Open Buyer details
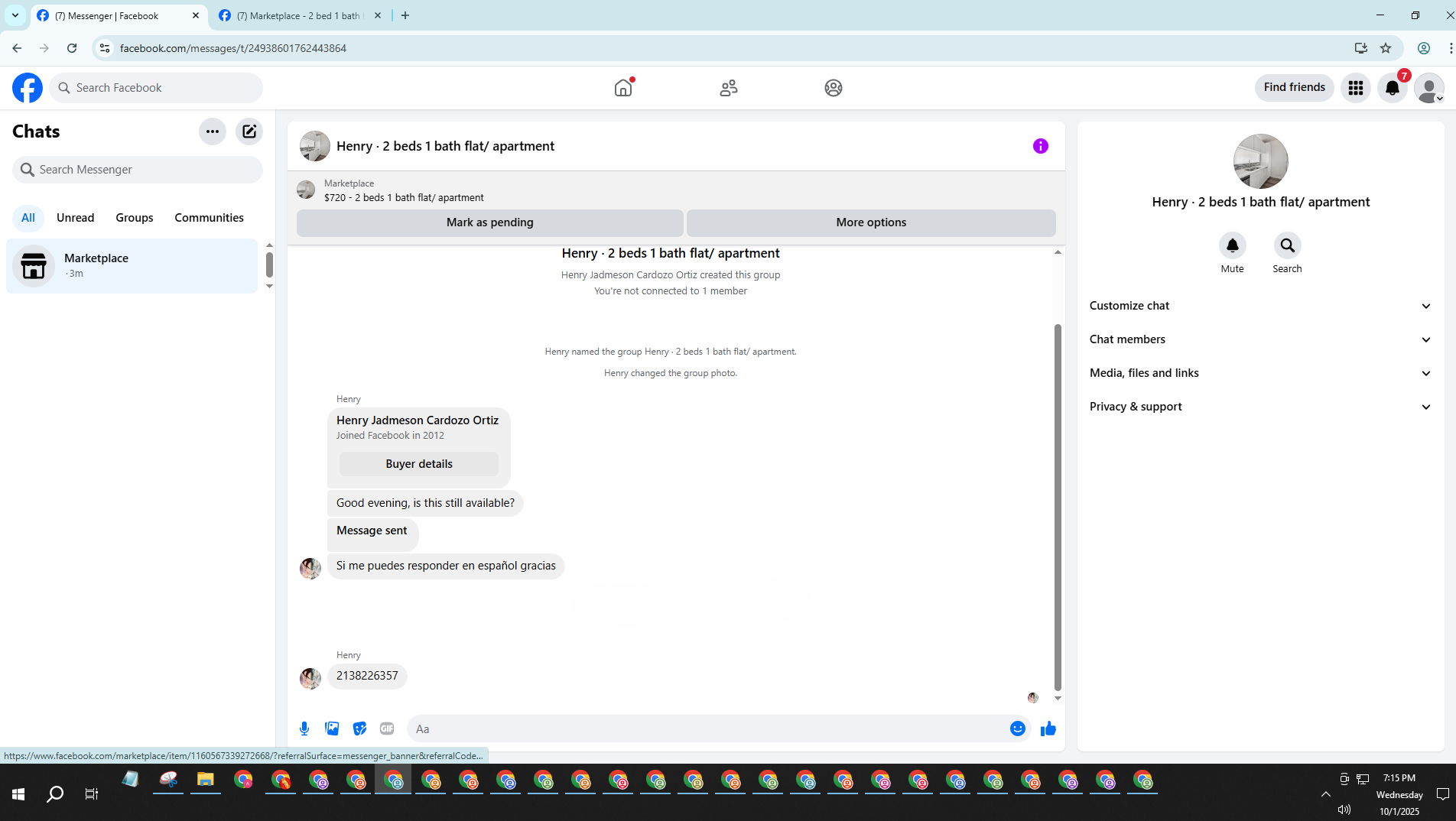 [x=419, y=464]
